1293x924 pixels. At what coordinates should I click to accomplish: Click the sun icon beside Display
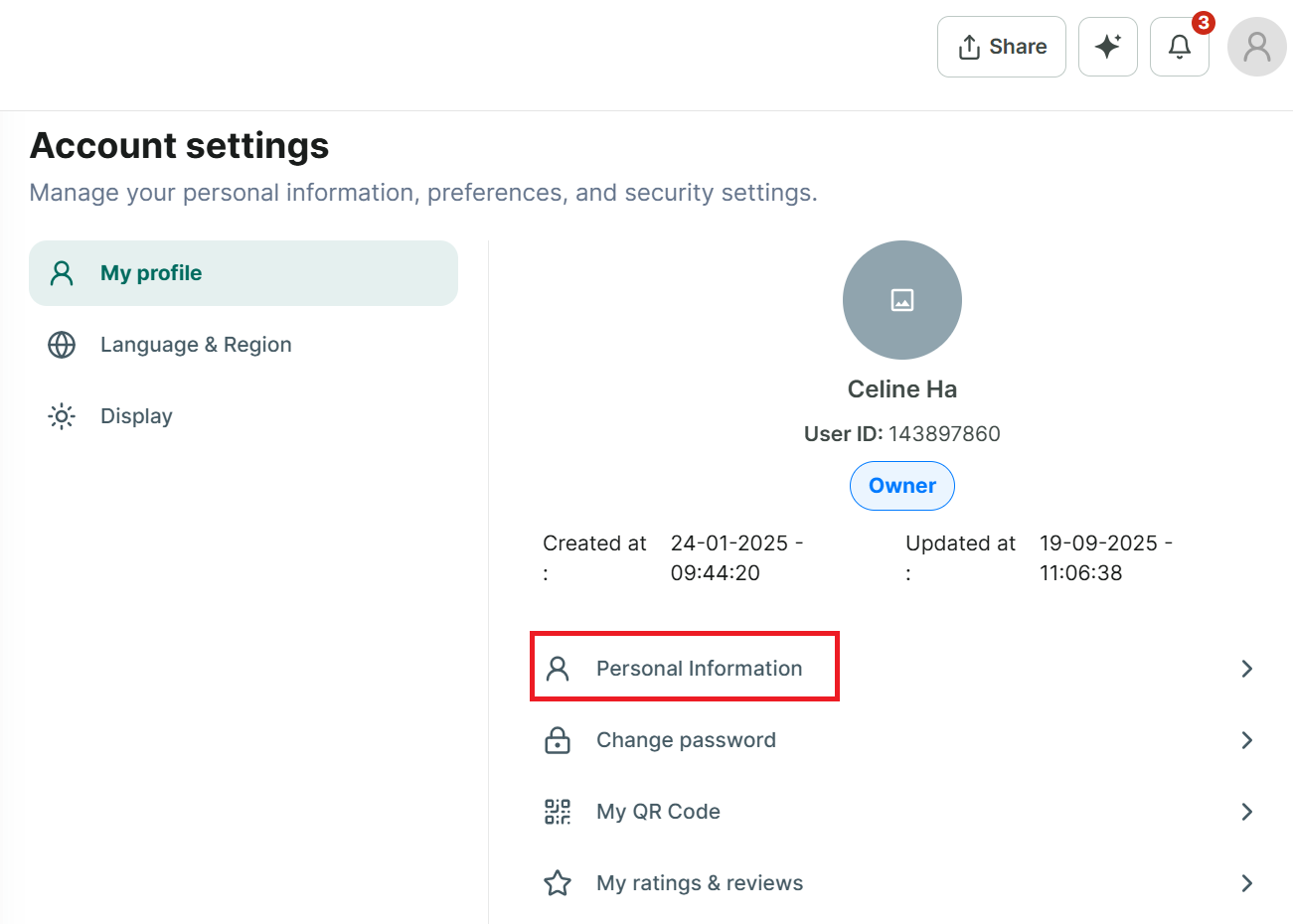coord(62,416)
